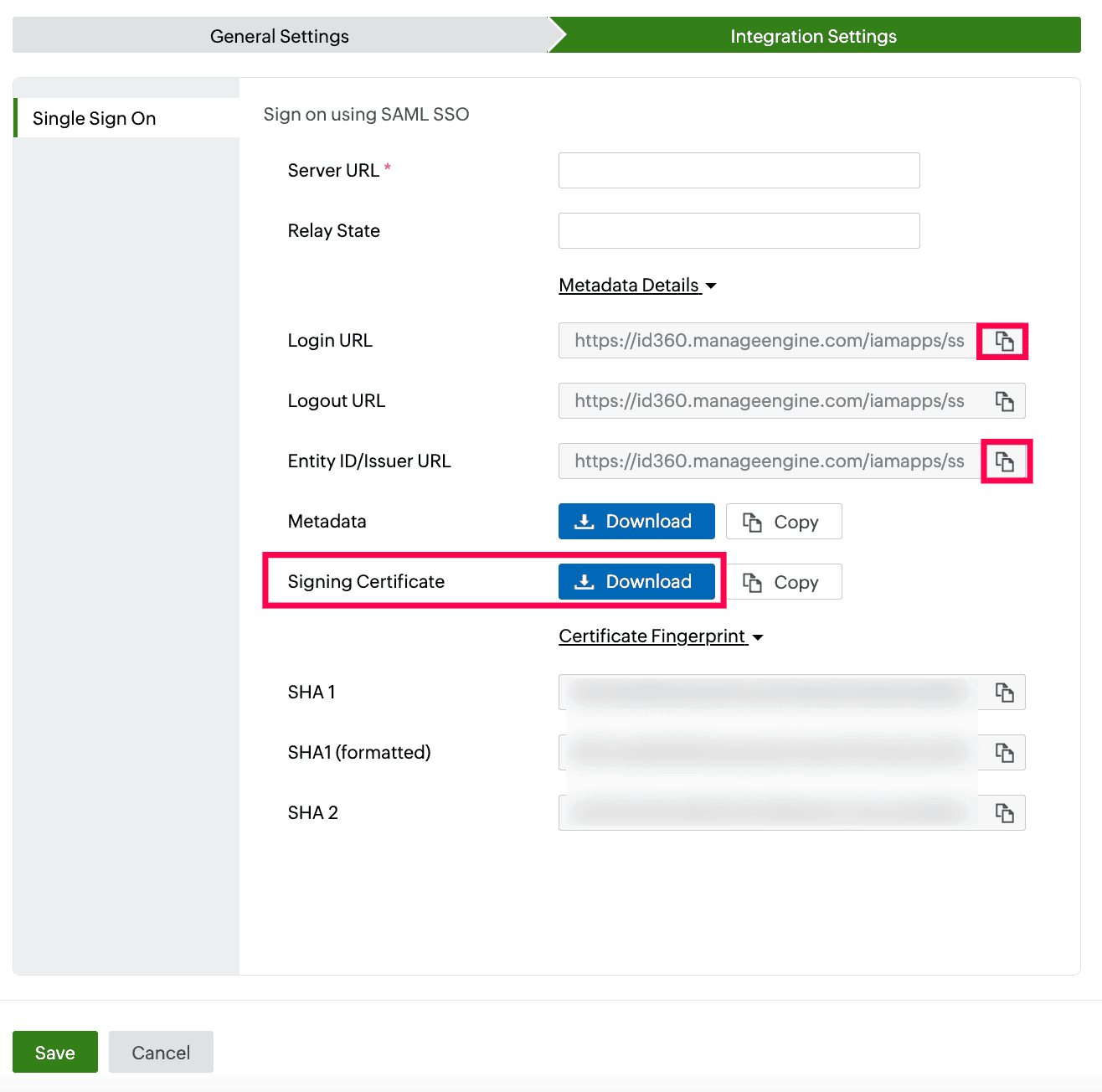Click the Copy button next to Metadata
This screenshot has height=1092, width=1102.
[x=783, y=521]
